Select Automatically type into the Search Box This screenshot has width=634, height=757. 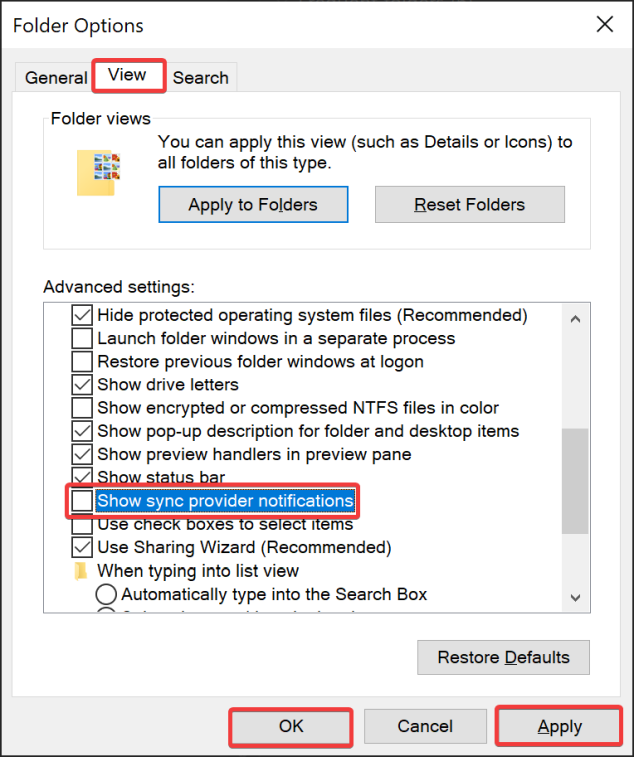coord(106,594)
